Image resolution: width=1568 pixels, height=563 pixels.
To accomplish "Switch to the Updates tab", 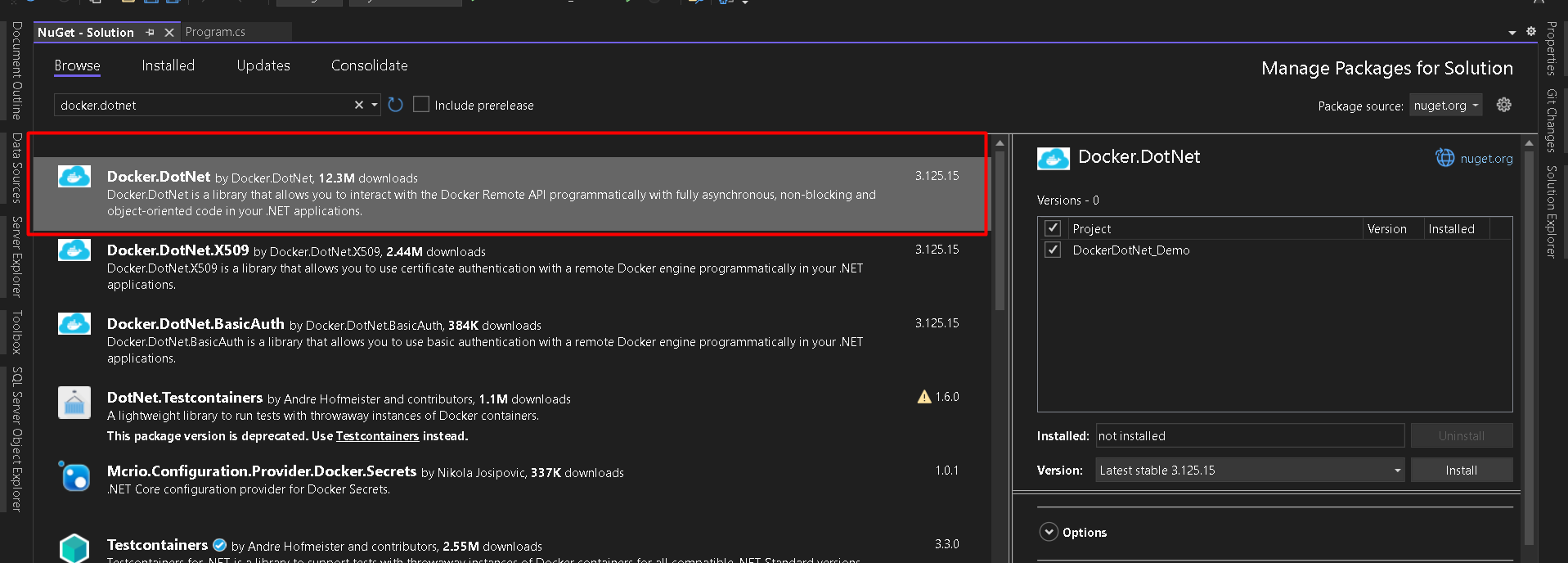I will (x=263, y=65).
